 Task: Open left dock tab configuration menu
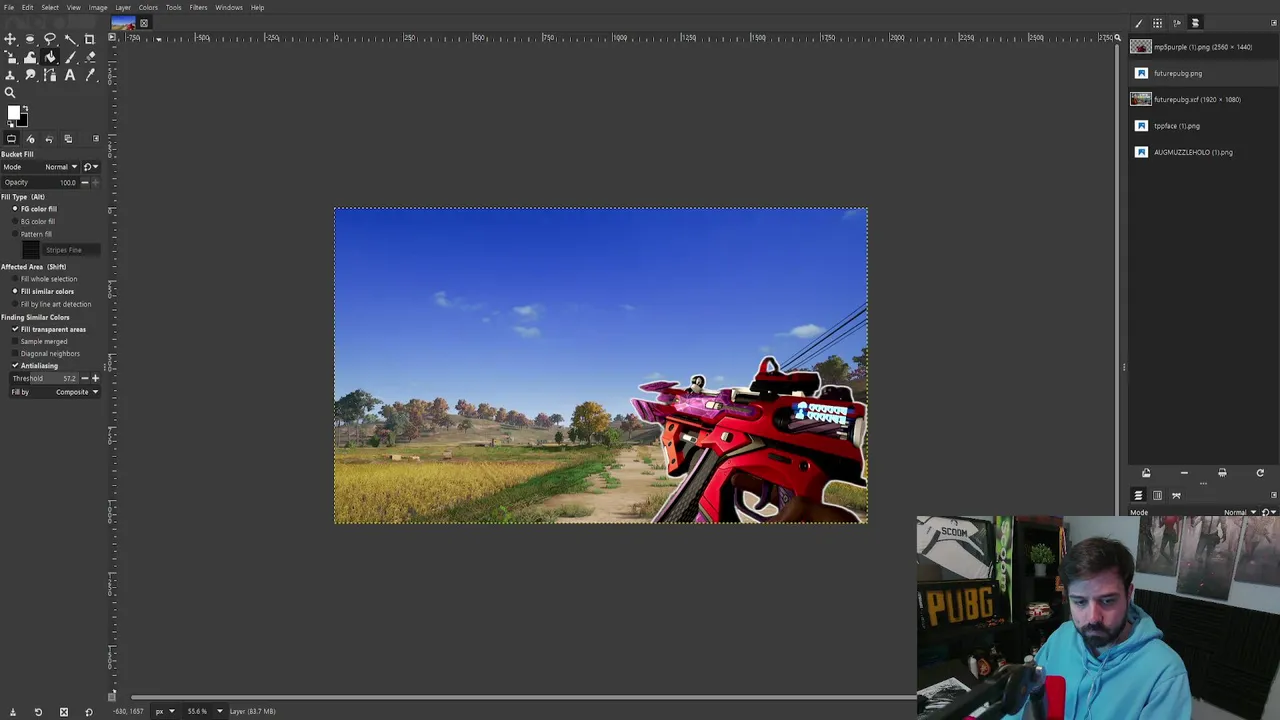[96, 139]
